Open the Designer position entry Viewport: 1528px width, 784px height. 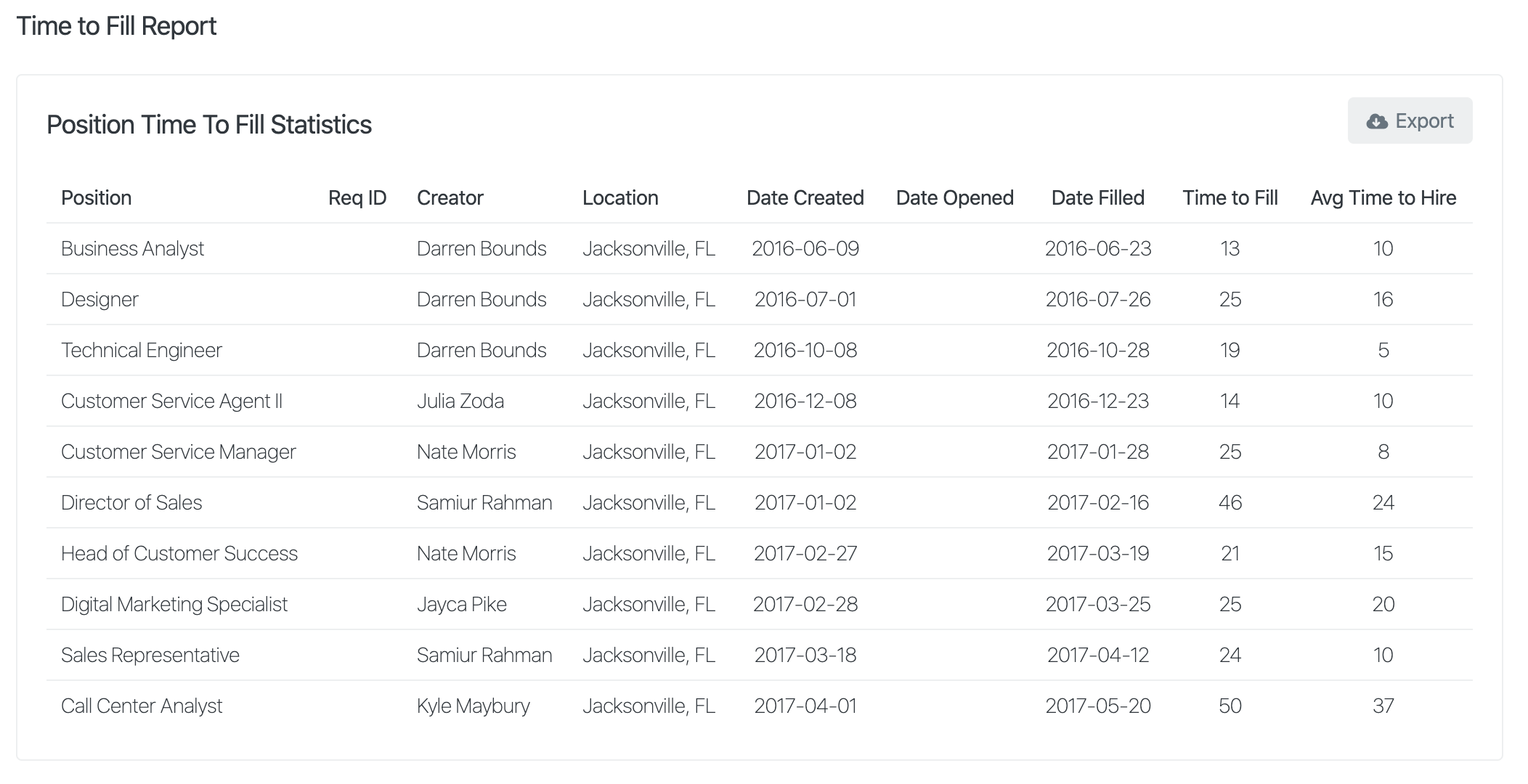tap(99, 299)
